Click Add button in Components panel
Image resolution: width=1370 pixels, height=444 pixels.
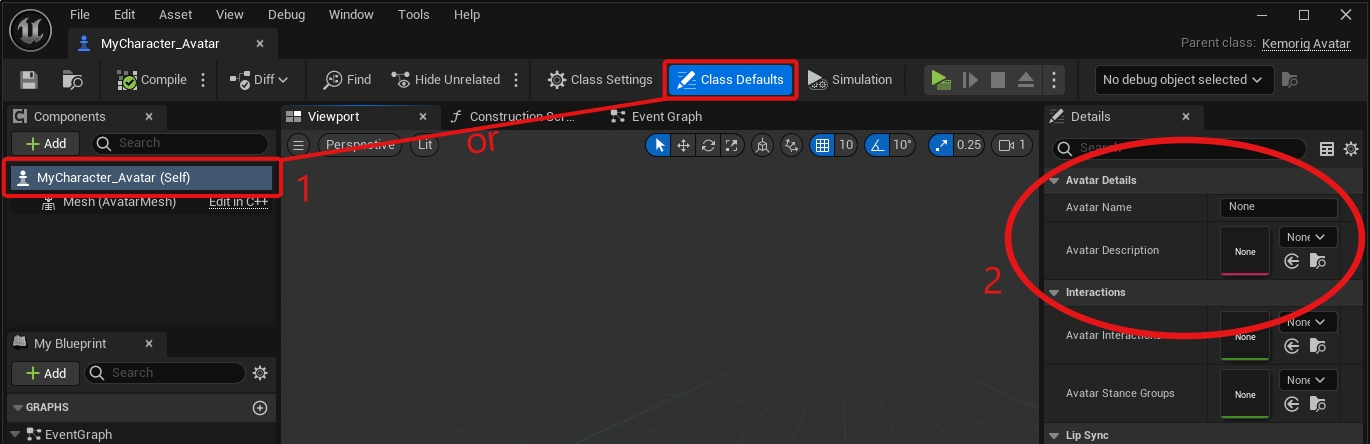click(46, 143)
